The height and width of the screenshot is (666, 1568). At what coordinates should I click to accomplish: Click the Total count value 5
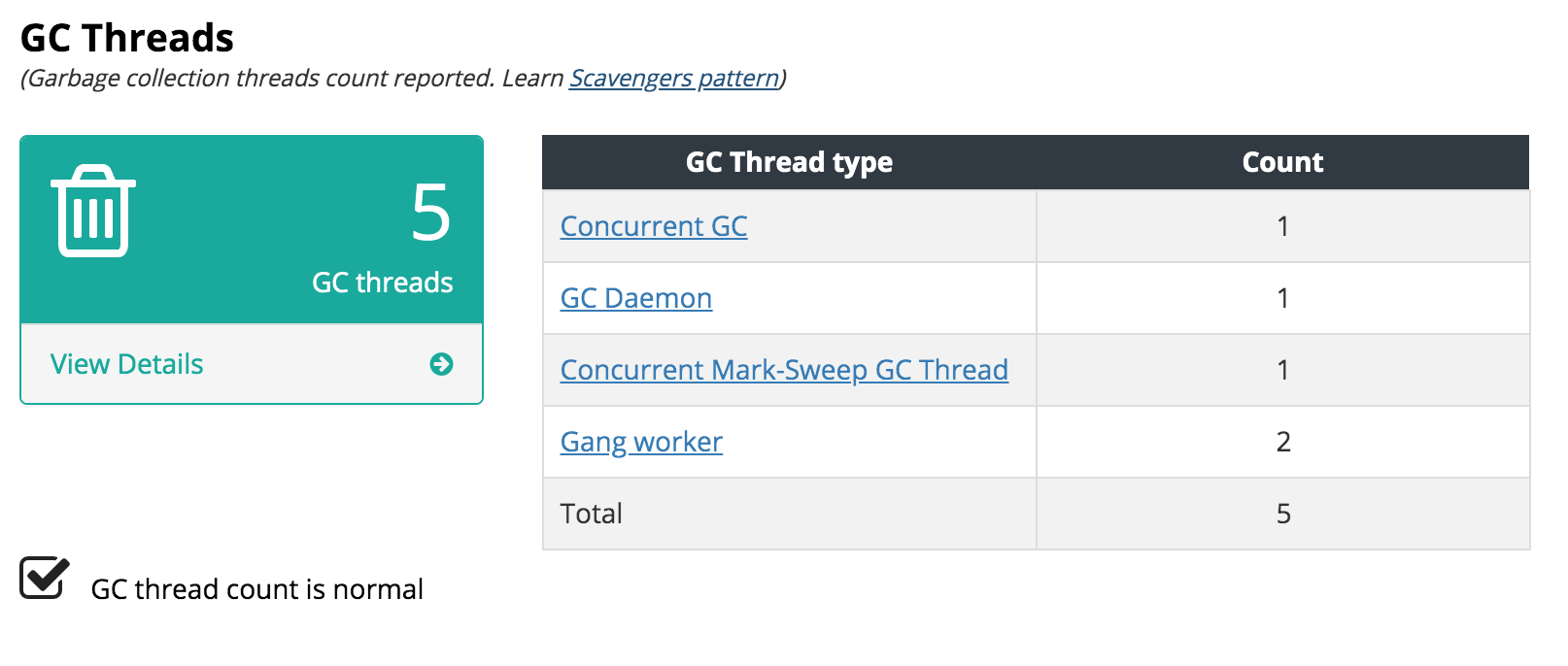tap(1283, 514)
